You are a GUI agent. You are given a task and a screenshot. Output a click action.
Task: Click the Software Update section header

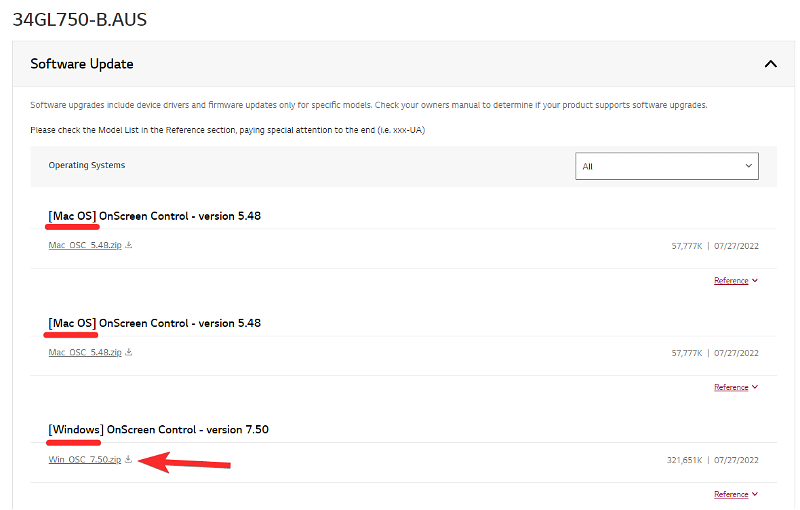[x=82, y=64]
